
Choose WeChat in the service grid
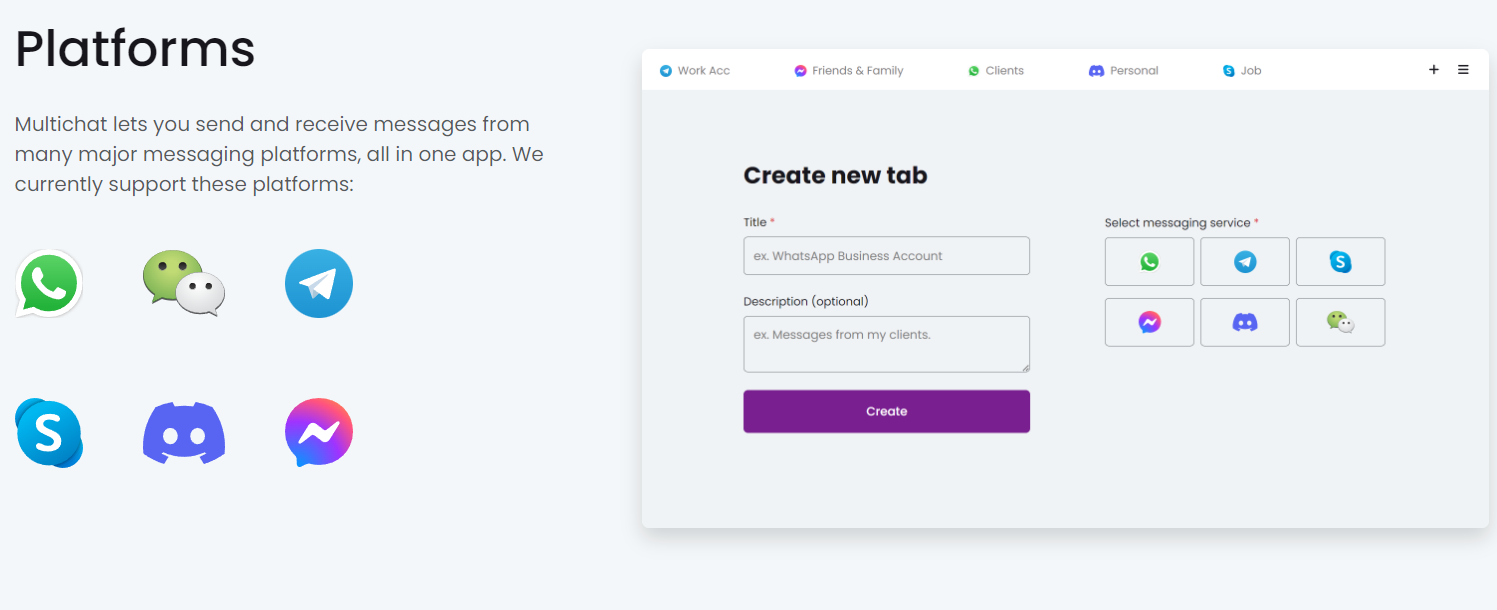point(1341,322)
